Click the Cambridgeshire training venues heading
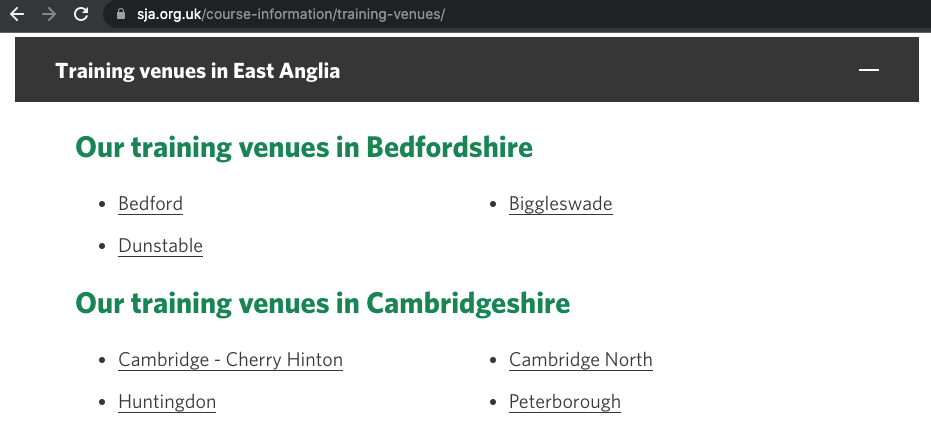The height and width of the screenshot is (441, 931). coord(323,303)
